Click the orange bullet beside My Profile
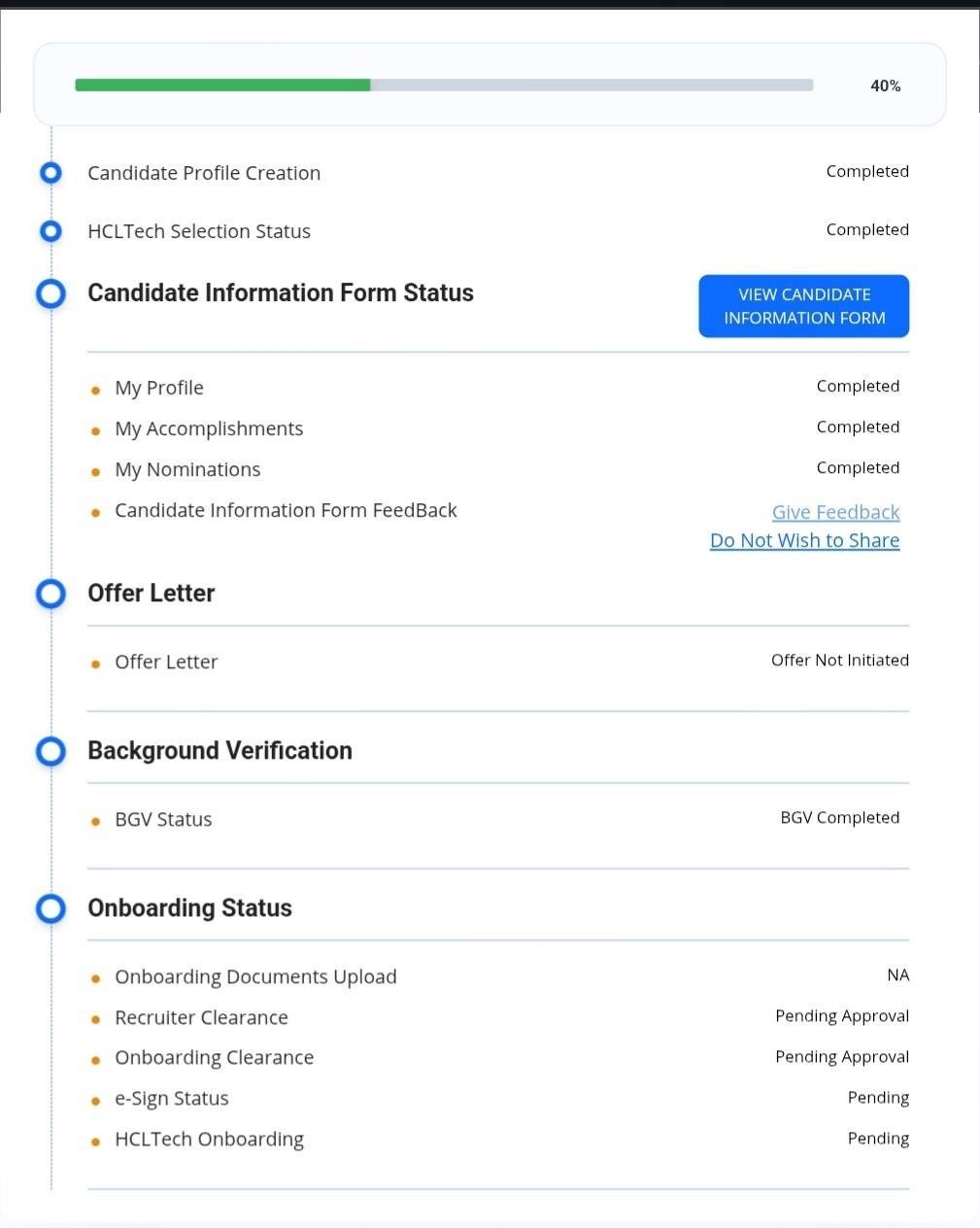Screen dimensions: 980x1228 pos(95,391)
